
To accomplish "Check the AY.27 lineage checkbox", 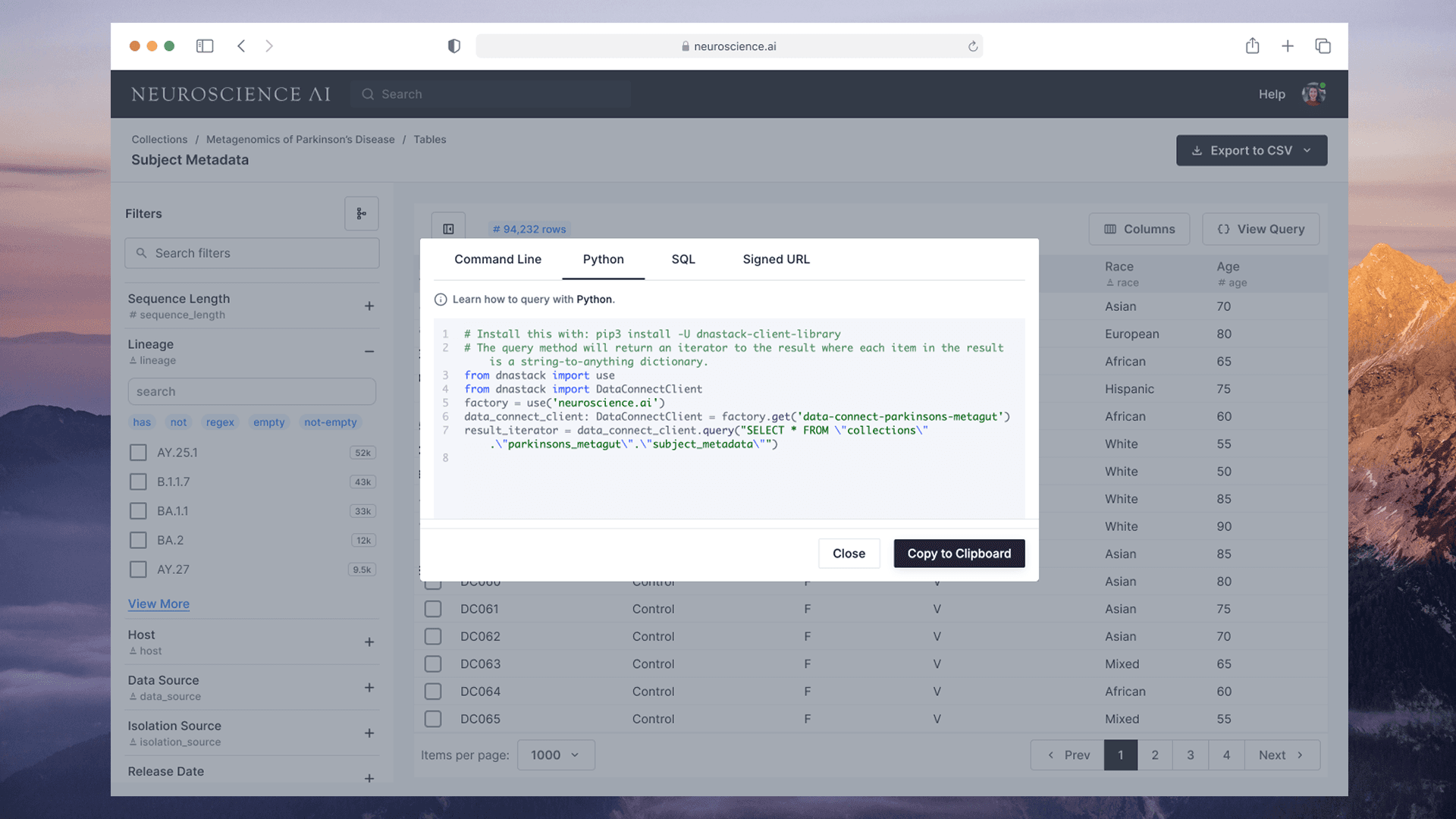I will pyautogui.click(x=138, y=570).
